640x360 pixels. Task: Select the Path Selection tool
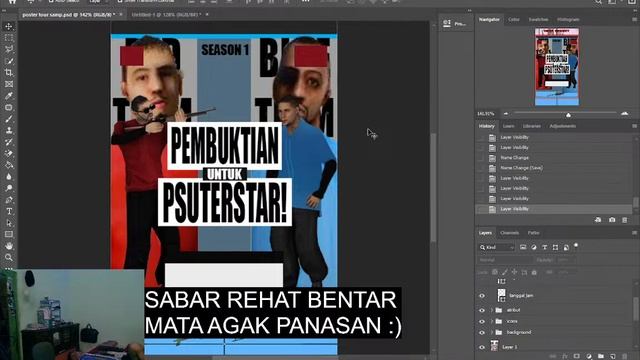[x=9, y=223]
